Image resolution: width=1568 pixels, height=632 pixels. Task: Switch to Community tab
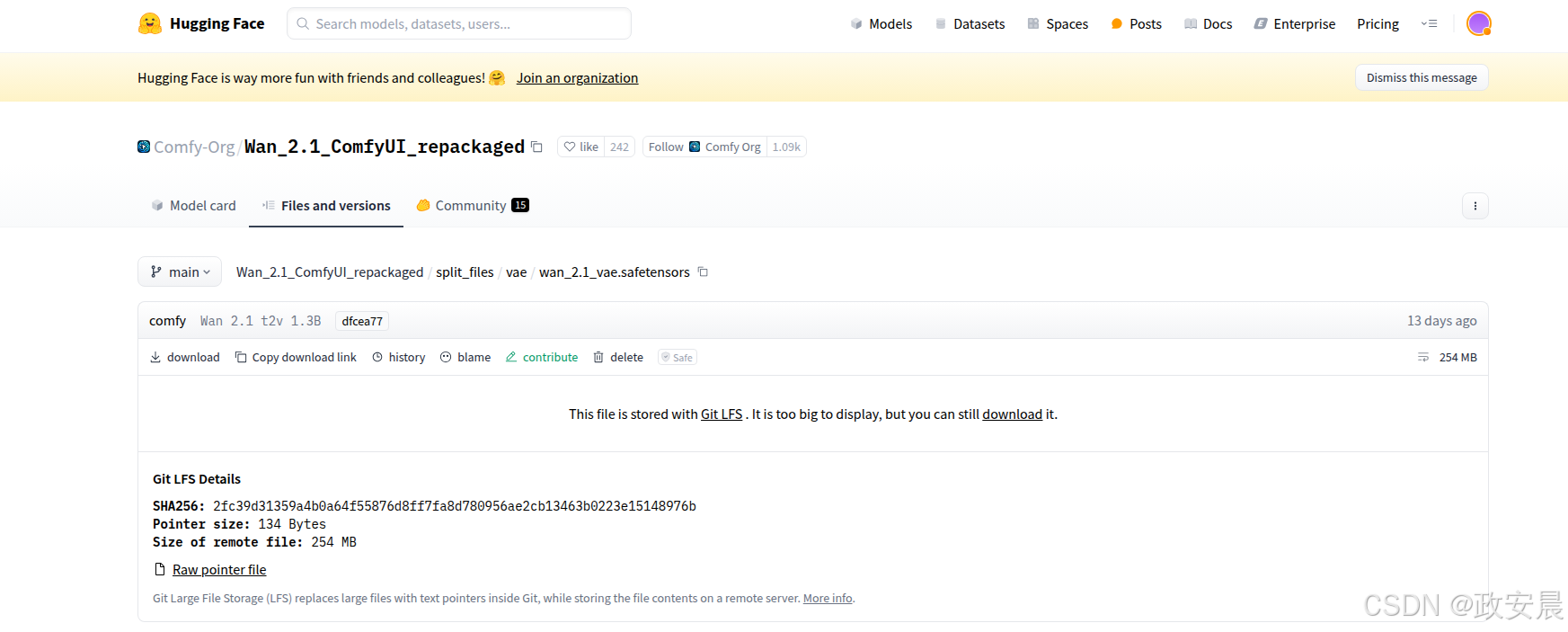tap(472, 206)
